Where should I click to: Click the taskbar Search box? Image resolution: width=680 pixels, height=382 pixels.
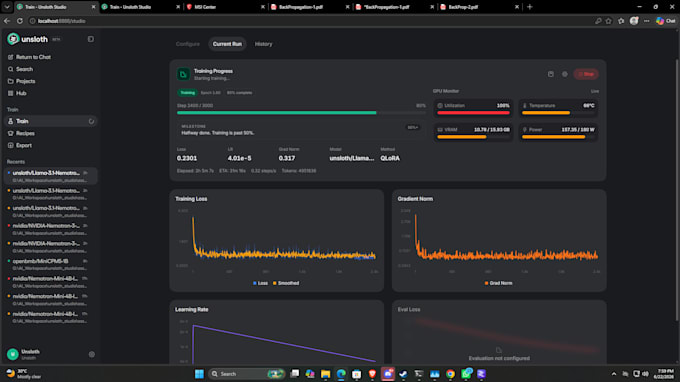point(246,374)
